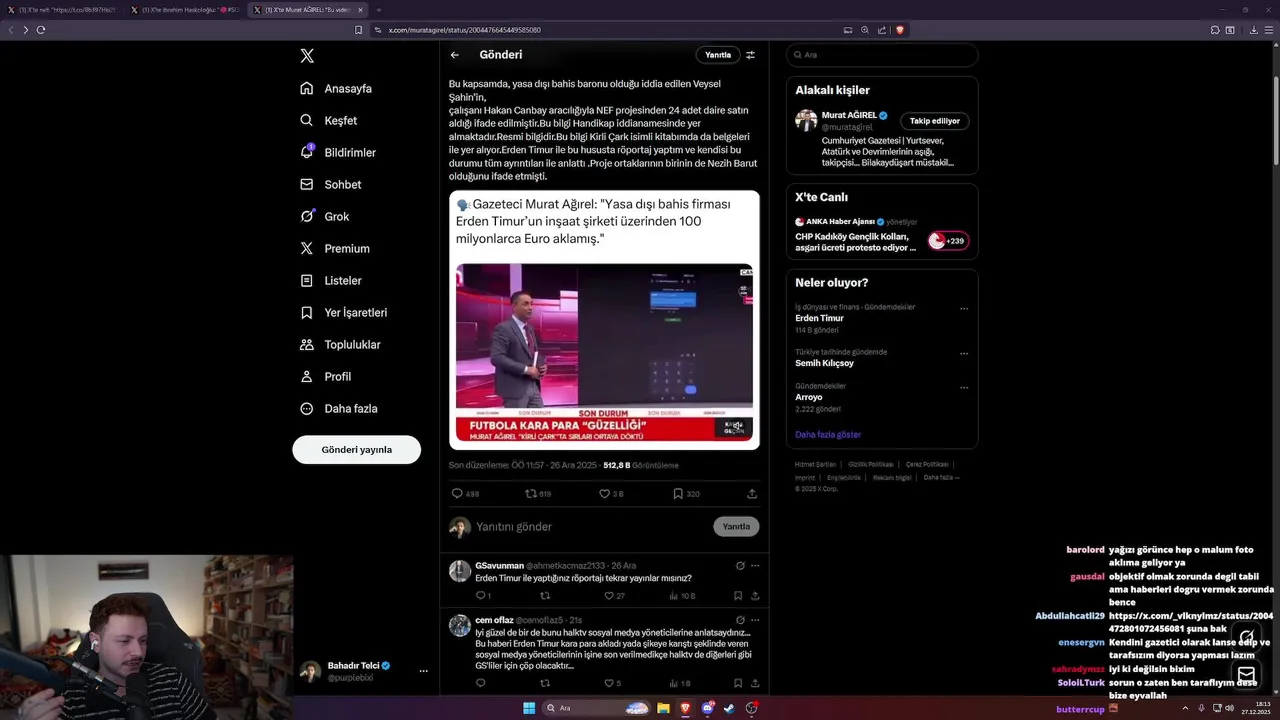Open Discord from the taskbar
This screenshot has width=1280, height=720.
click(708, 708)
